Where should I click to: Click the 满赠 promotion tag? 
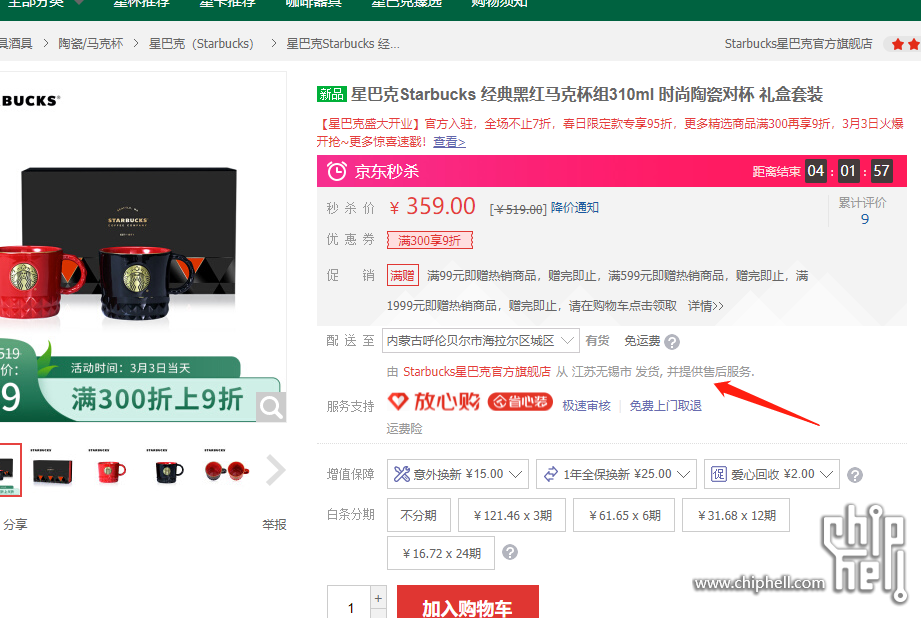402,275
